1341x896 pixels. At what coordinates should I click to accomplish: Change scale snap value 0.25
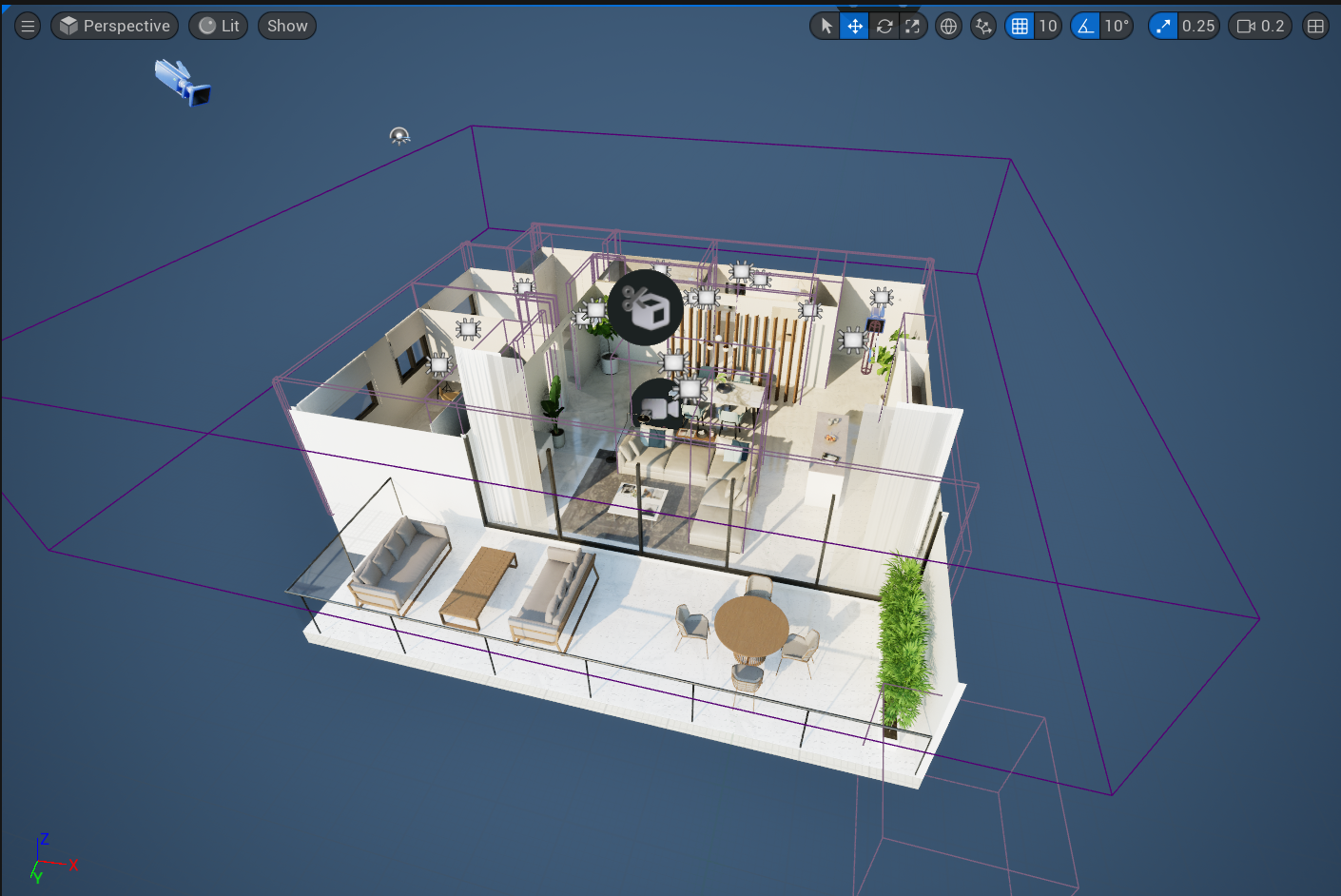[x=1198, y=26]
